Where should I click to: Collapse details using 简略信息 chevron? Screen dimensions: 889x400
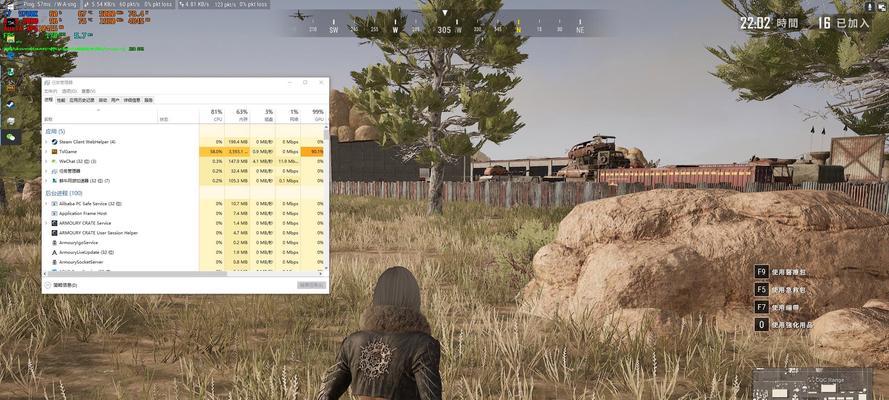click(48, 285)
